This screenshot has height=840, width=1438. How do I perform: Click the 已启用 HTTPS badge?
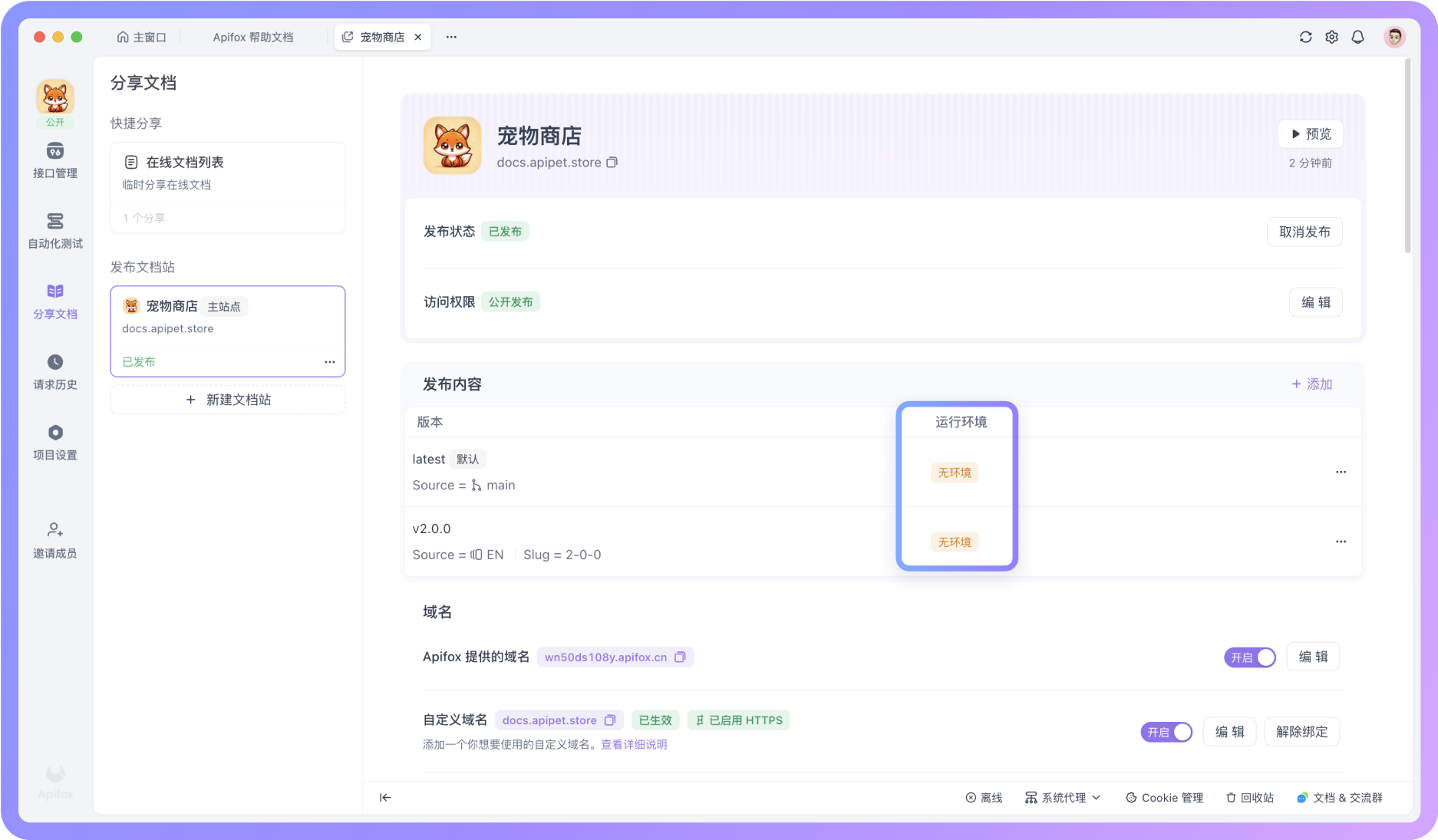(x=738, y=720)
